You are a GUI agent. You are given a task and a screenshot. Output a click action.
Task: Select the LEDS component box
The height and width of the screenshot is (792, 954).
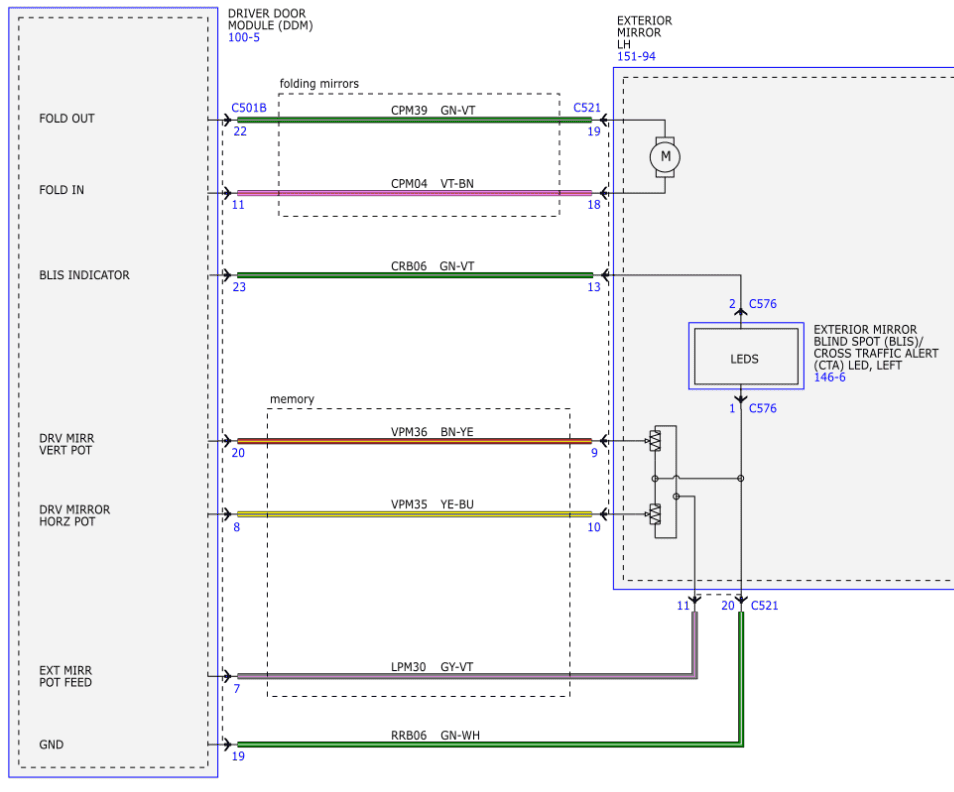pos(746,356)
